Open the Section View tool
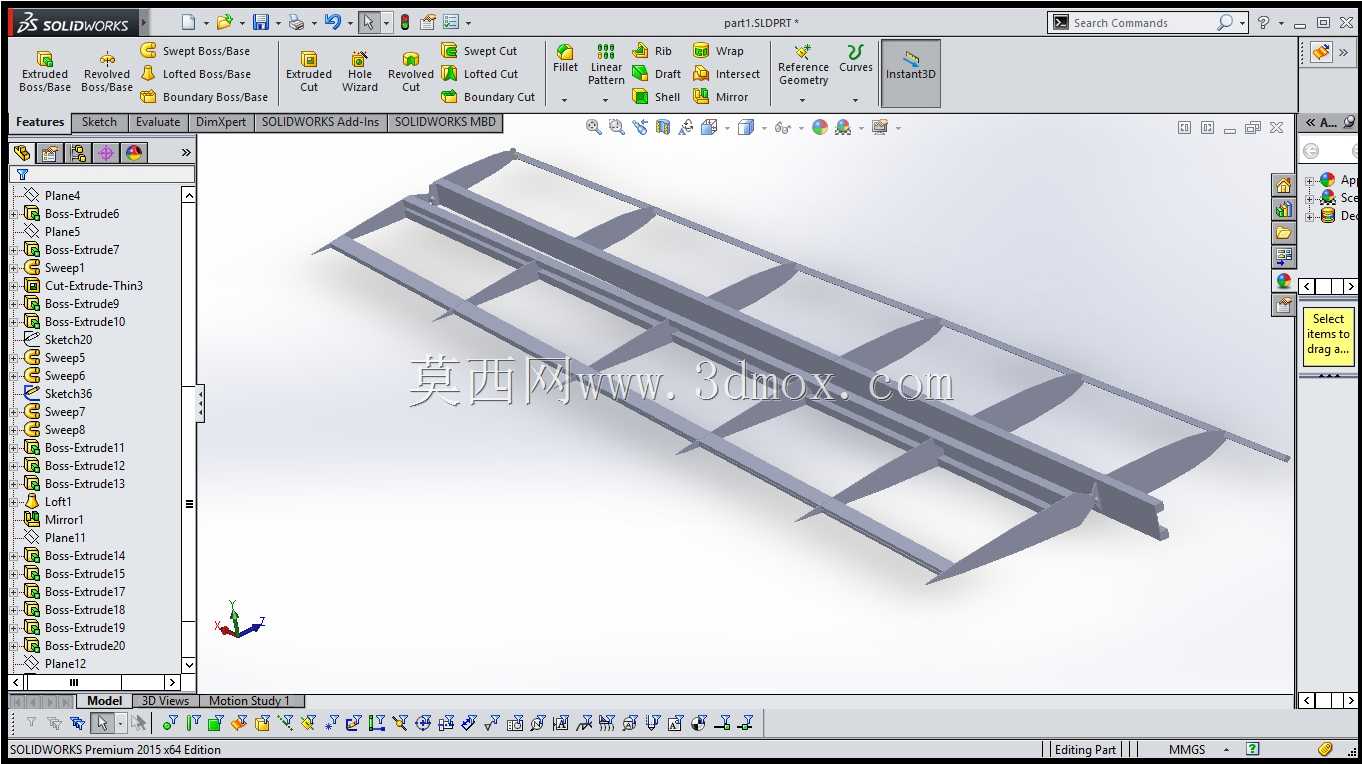Viewport: 1362px width, 764px height. 662,127
